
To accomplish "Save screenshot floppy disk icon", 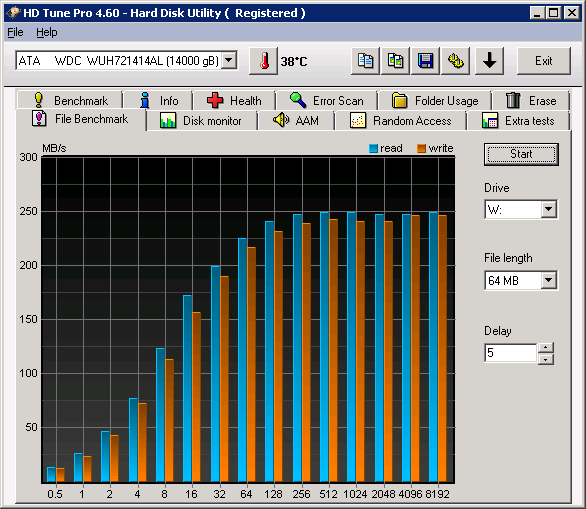I will pos(425,61).
